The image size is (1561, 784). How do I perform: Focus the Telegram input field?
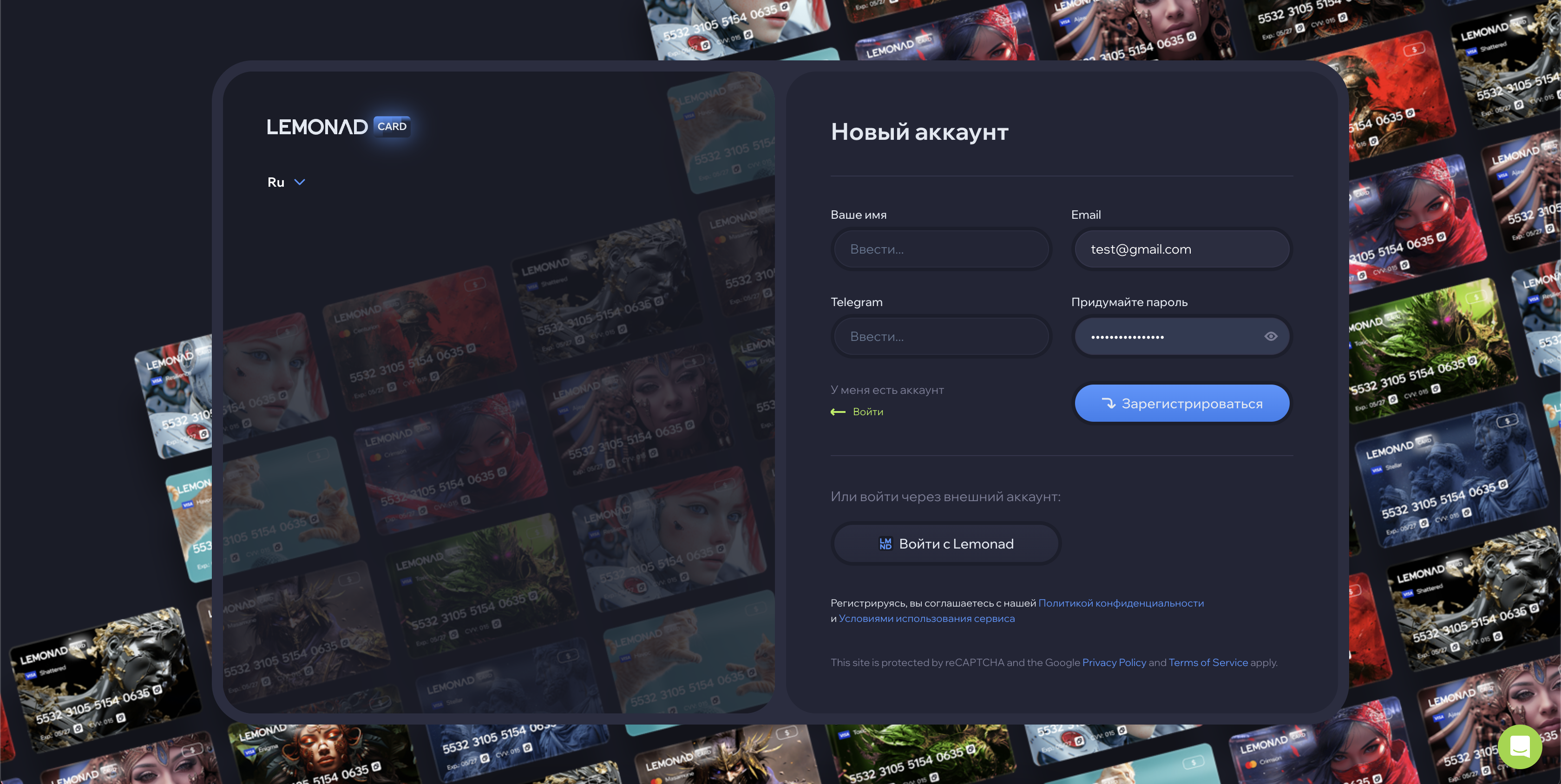pyautogui.click(x=941, y=336)
